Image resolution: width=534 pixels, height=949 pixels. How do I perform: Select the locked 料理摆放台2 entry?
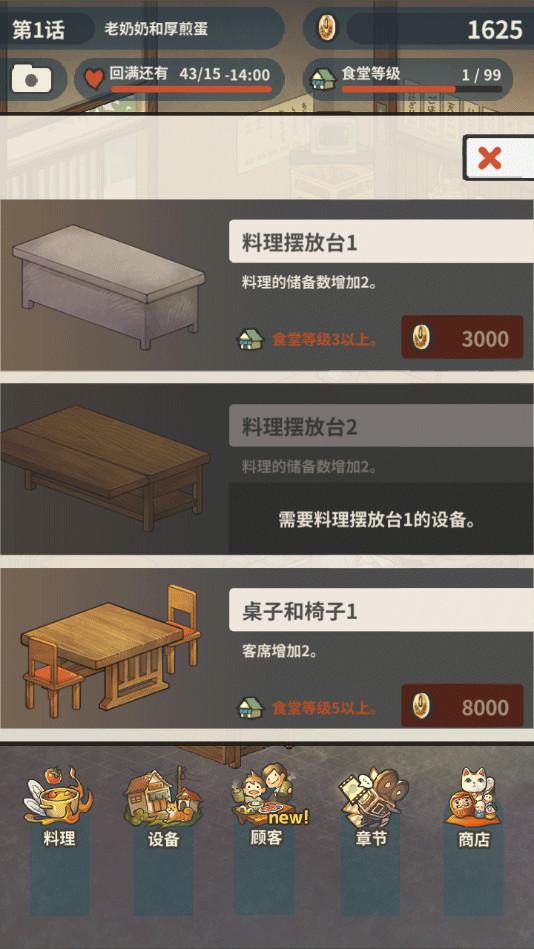267,470
